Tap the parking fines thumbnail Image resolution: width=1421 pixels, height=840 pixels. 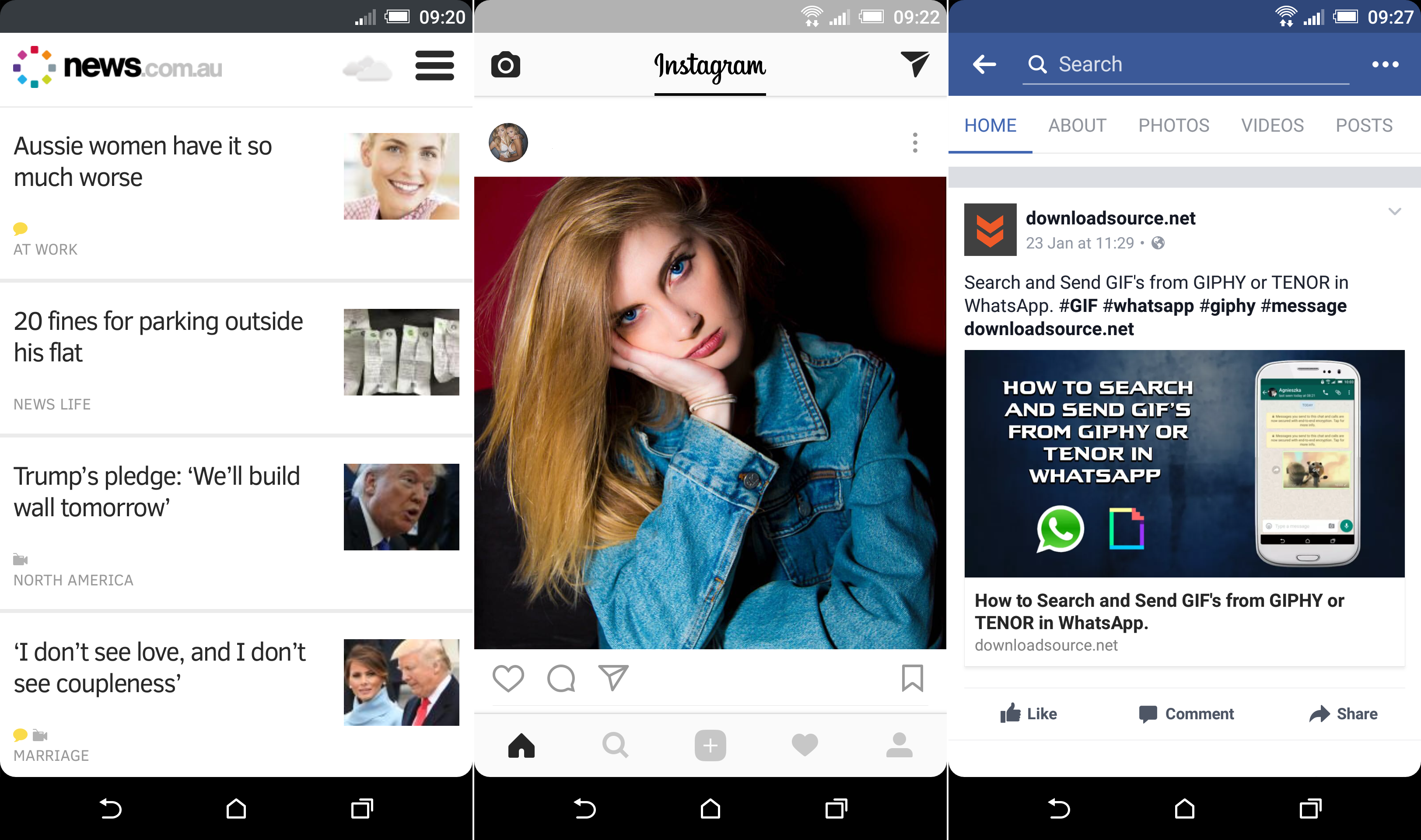pos(401,351)
